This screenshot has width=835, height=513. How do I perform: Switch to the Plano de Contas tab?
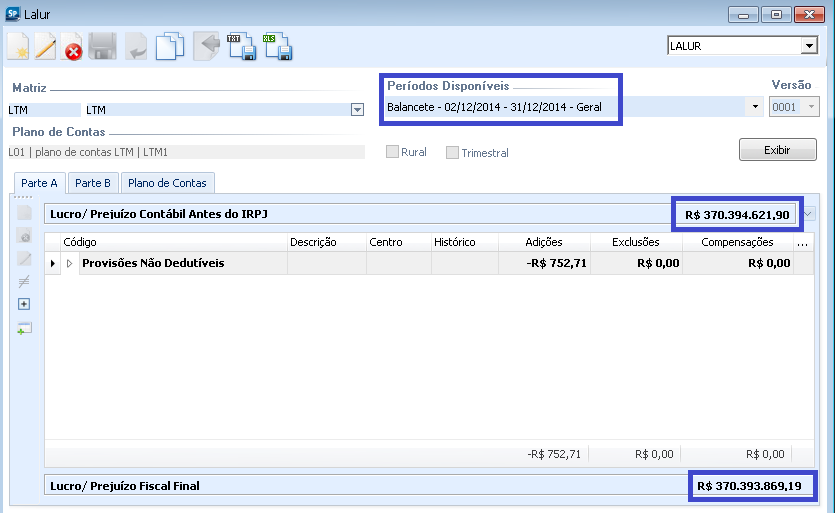coord(167,183)
